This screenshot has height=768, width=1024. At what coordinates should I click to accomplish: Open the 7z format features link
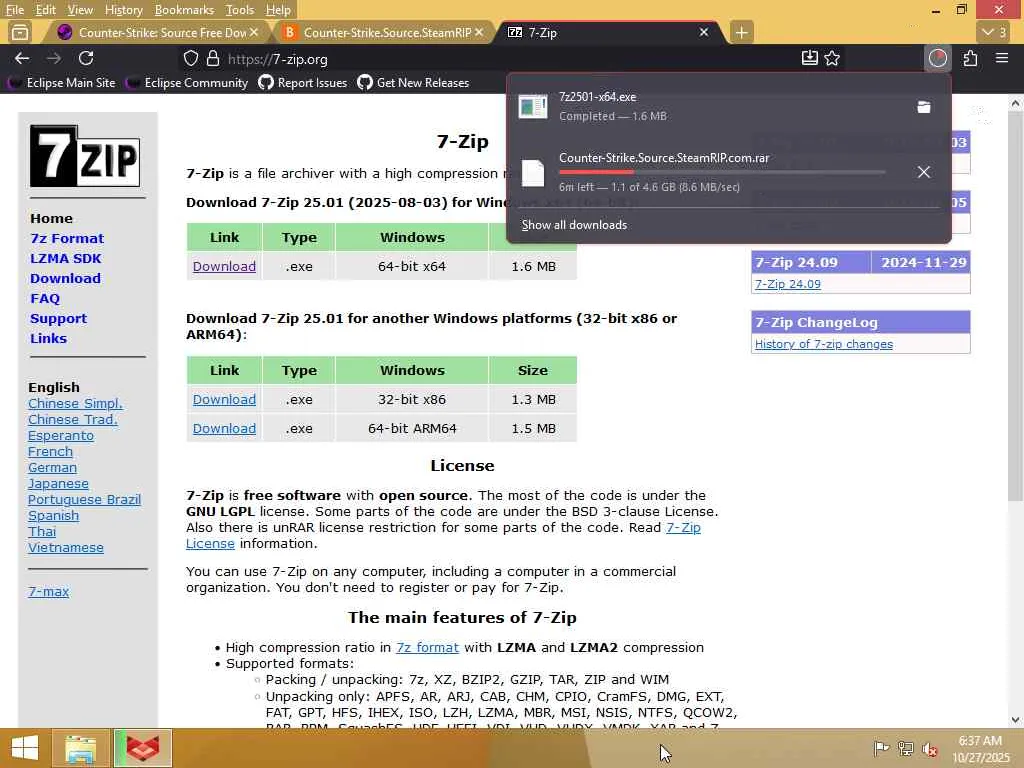427,647
